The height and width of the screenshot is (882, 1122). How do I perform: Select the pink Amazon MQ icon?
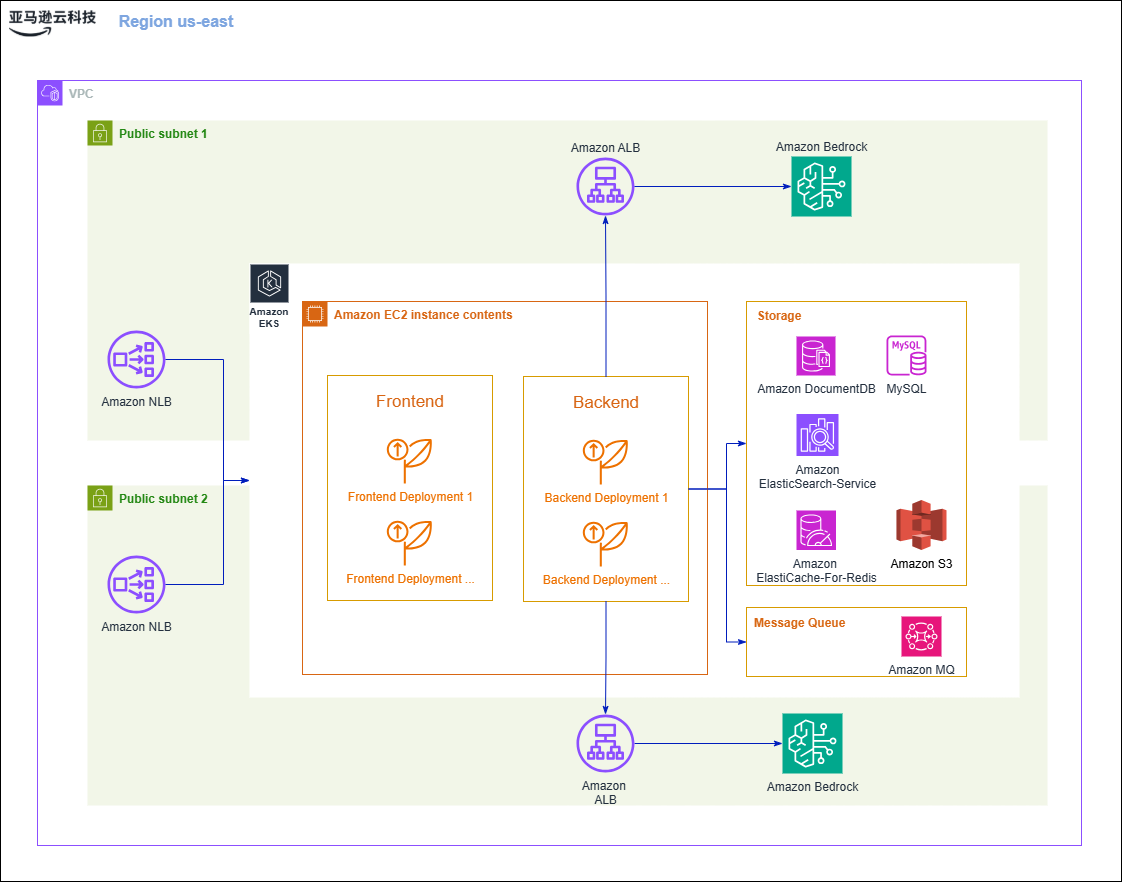921,636
